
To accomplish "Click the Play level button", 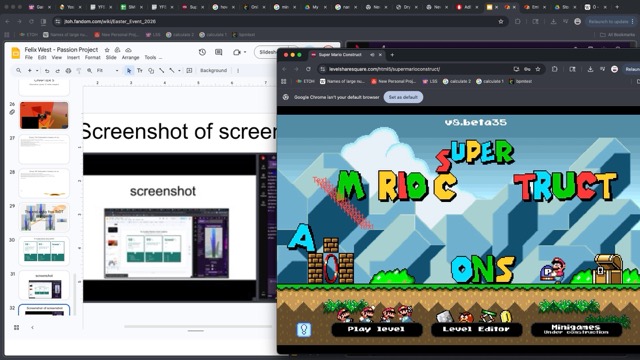I will [376, 329].
